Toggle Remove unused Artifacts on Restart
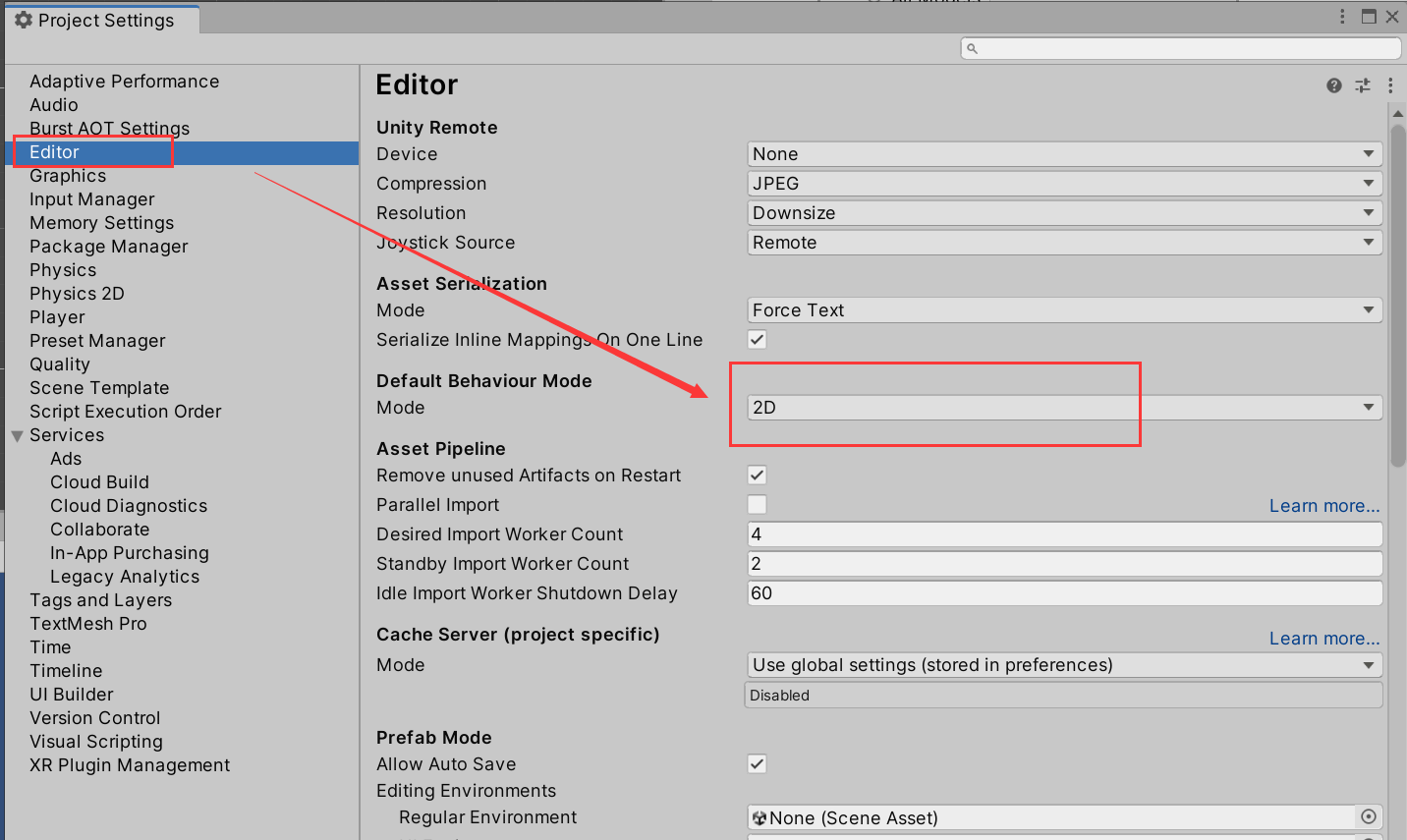 click(x=757, y=476)
